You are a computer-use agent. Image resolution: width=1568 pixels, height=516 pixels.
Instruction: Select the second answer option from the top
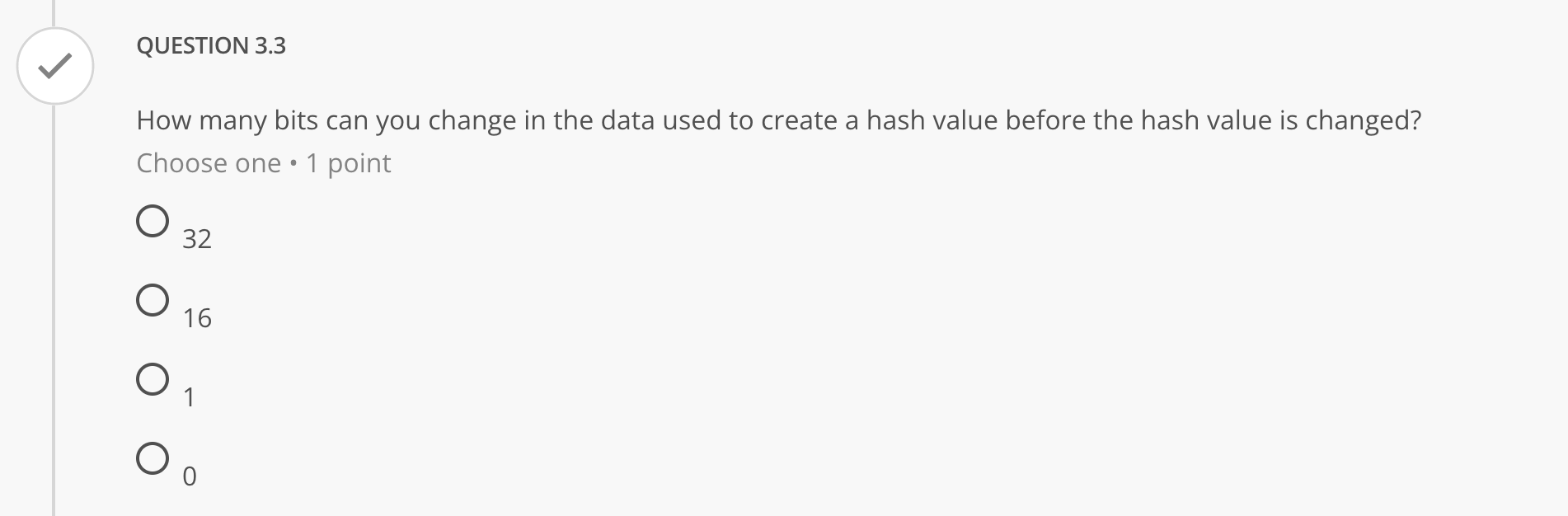[152, 299]
